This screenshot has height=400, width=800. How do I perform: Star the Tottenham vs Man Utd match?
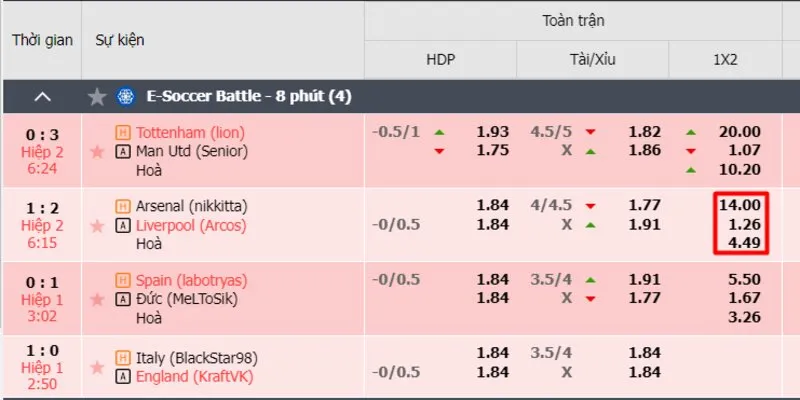click(97, 151)
